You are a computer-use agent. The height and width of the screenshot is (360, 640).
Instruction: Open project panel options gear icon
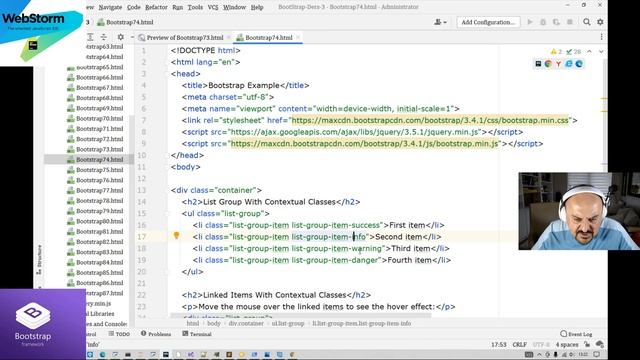120,37
